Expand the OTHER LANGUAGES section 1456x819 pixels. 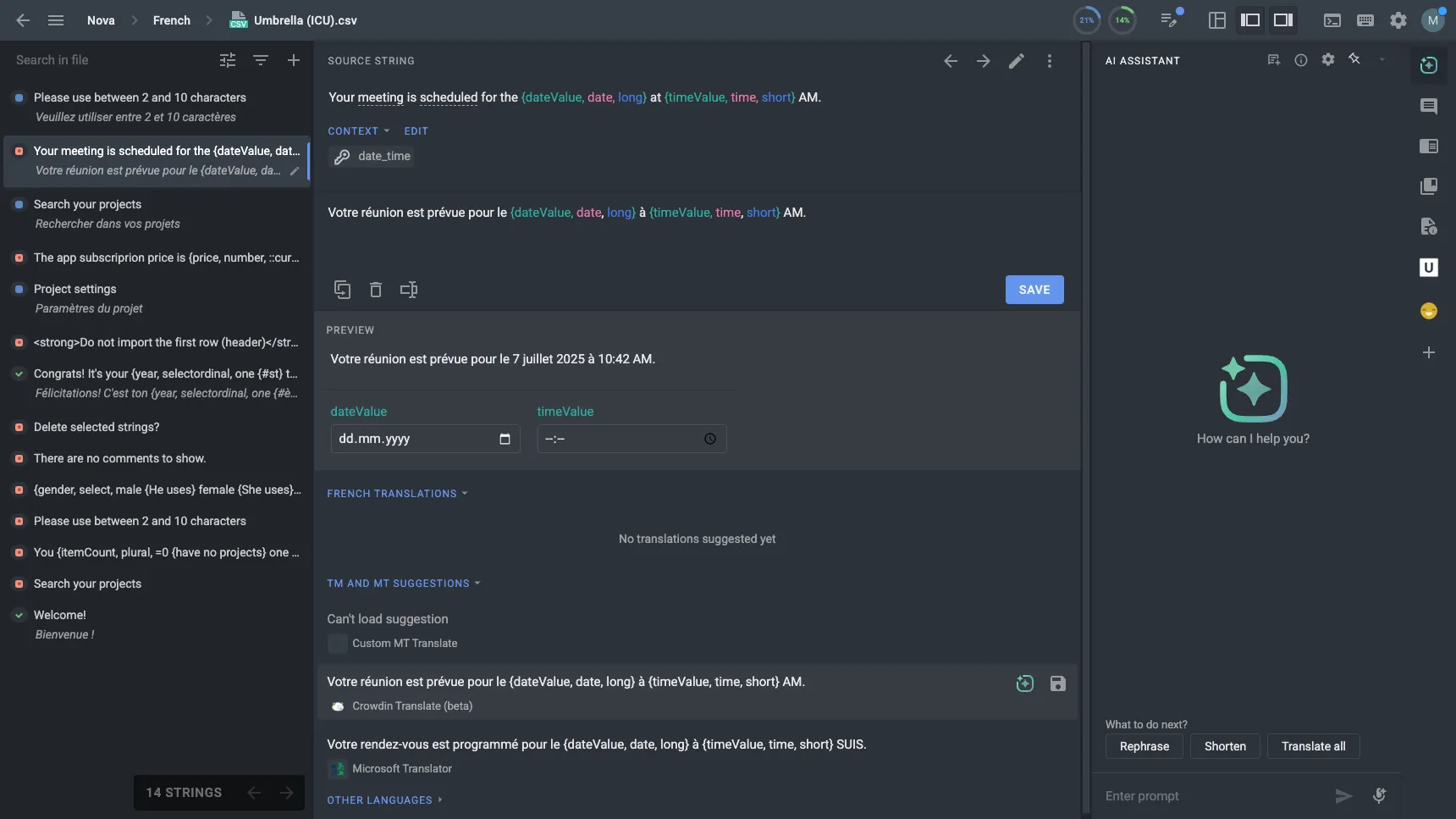385,800
